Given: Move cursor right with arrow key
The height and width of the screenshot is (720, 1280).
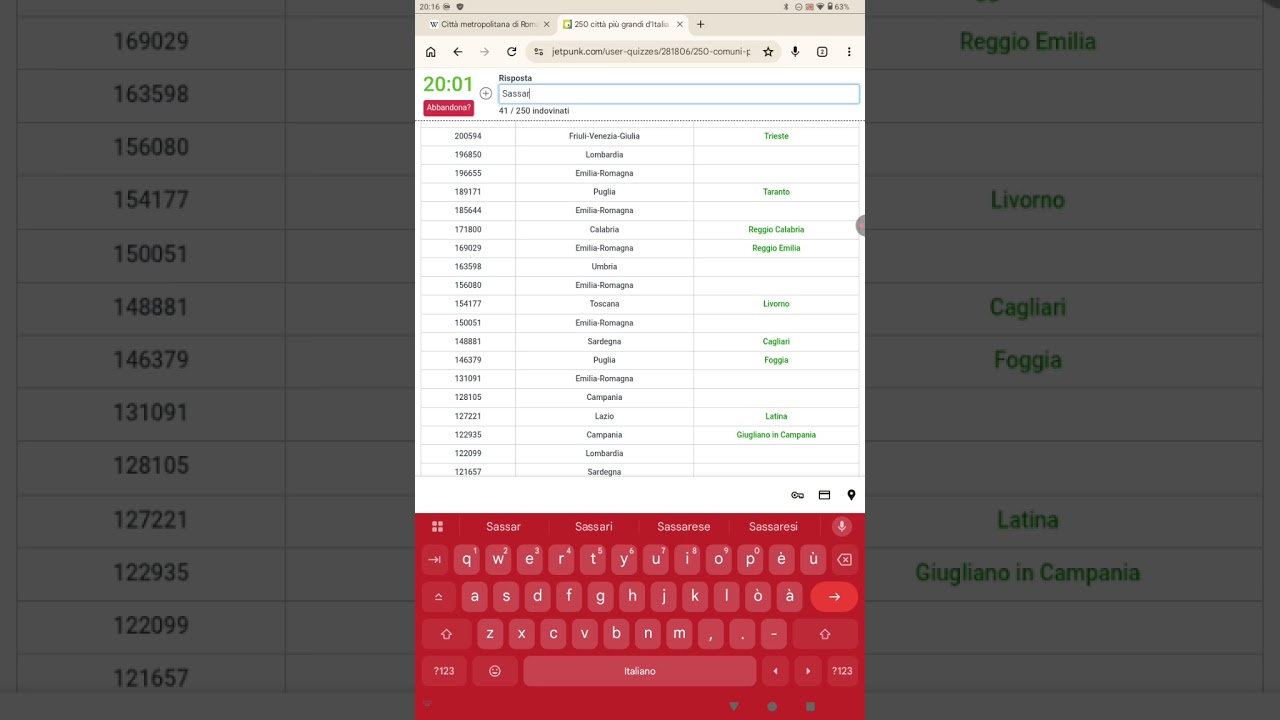Looking at the screenshot, I should 808,671.
